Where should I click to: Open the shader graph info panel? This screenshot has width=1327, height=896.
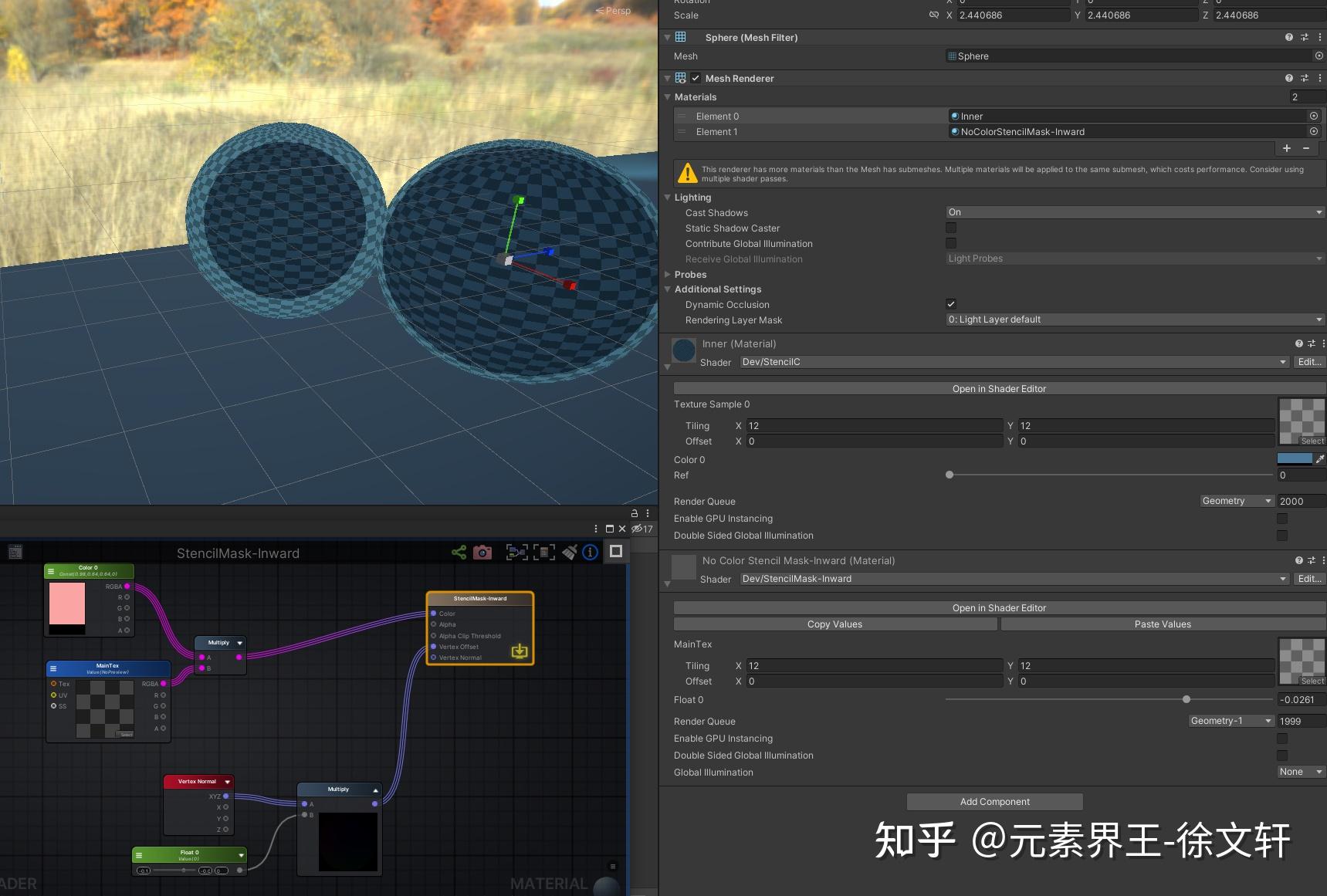point(590,552)
